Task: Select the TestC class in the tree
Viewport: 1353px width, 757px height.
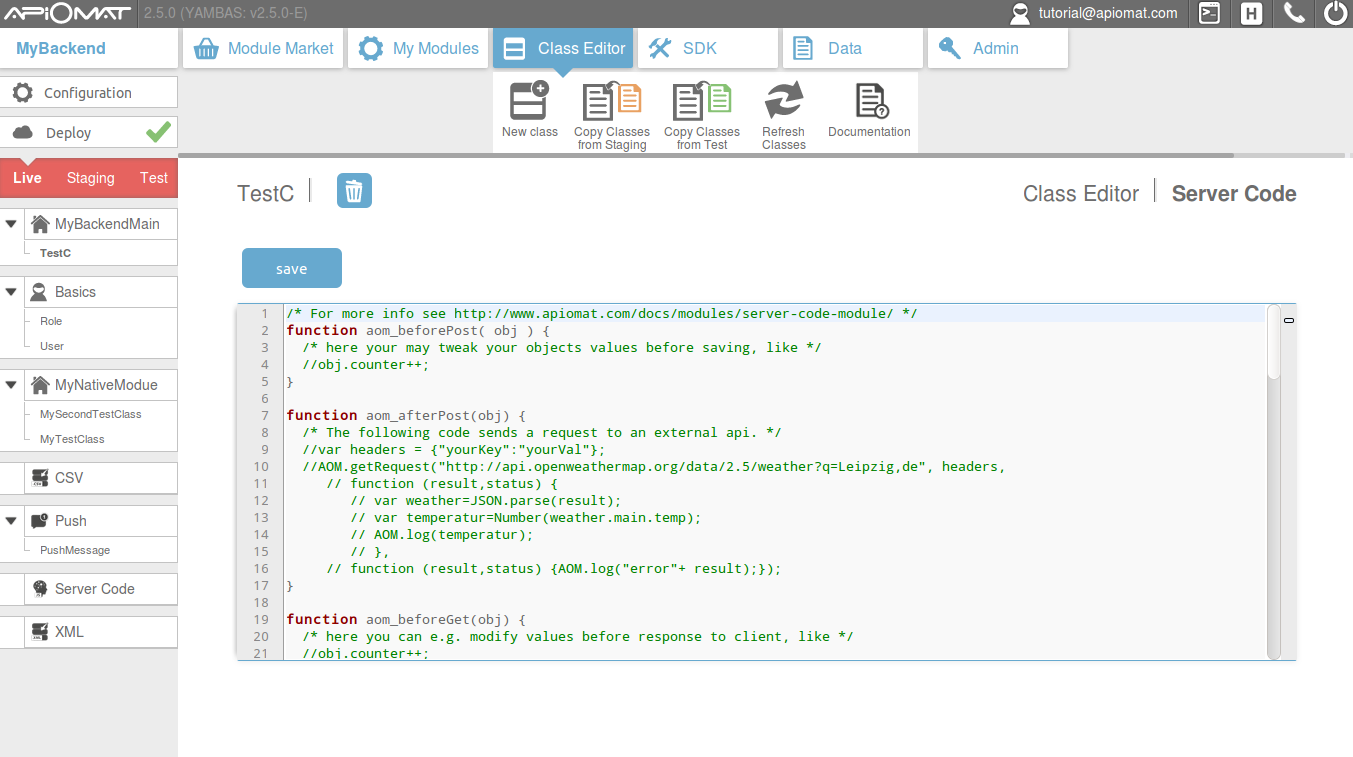Action: click(x=55, y=253)
